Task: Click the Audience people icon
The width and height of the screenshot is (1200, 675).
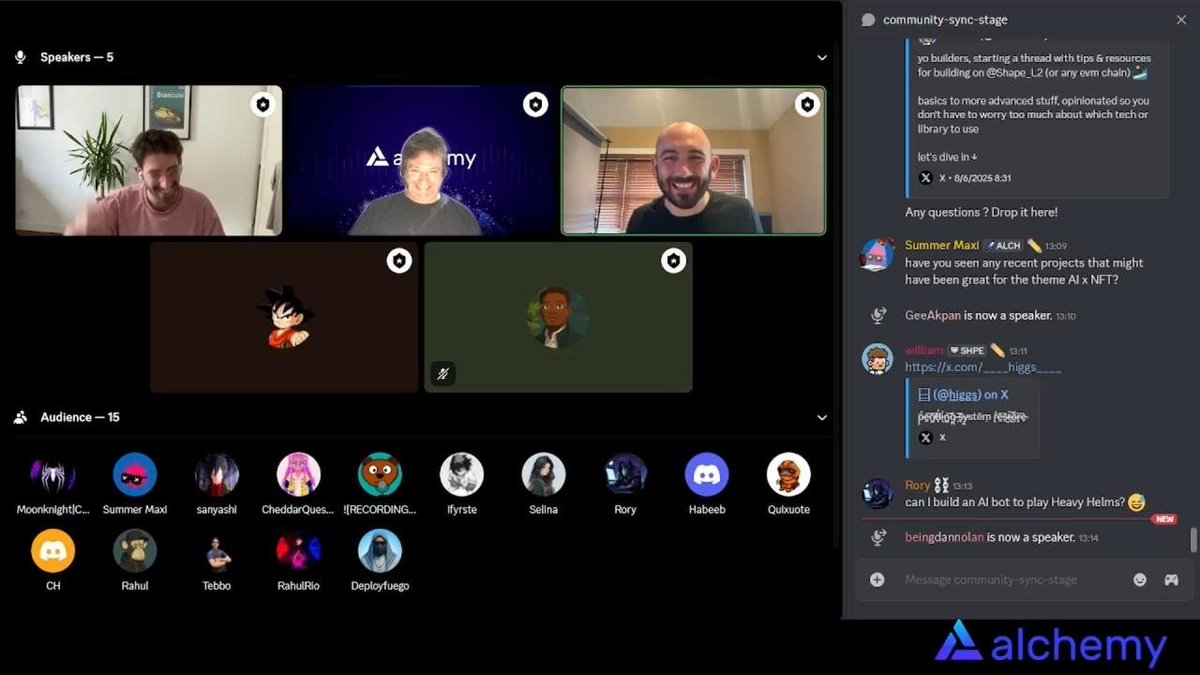Action: point(20,417)
